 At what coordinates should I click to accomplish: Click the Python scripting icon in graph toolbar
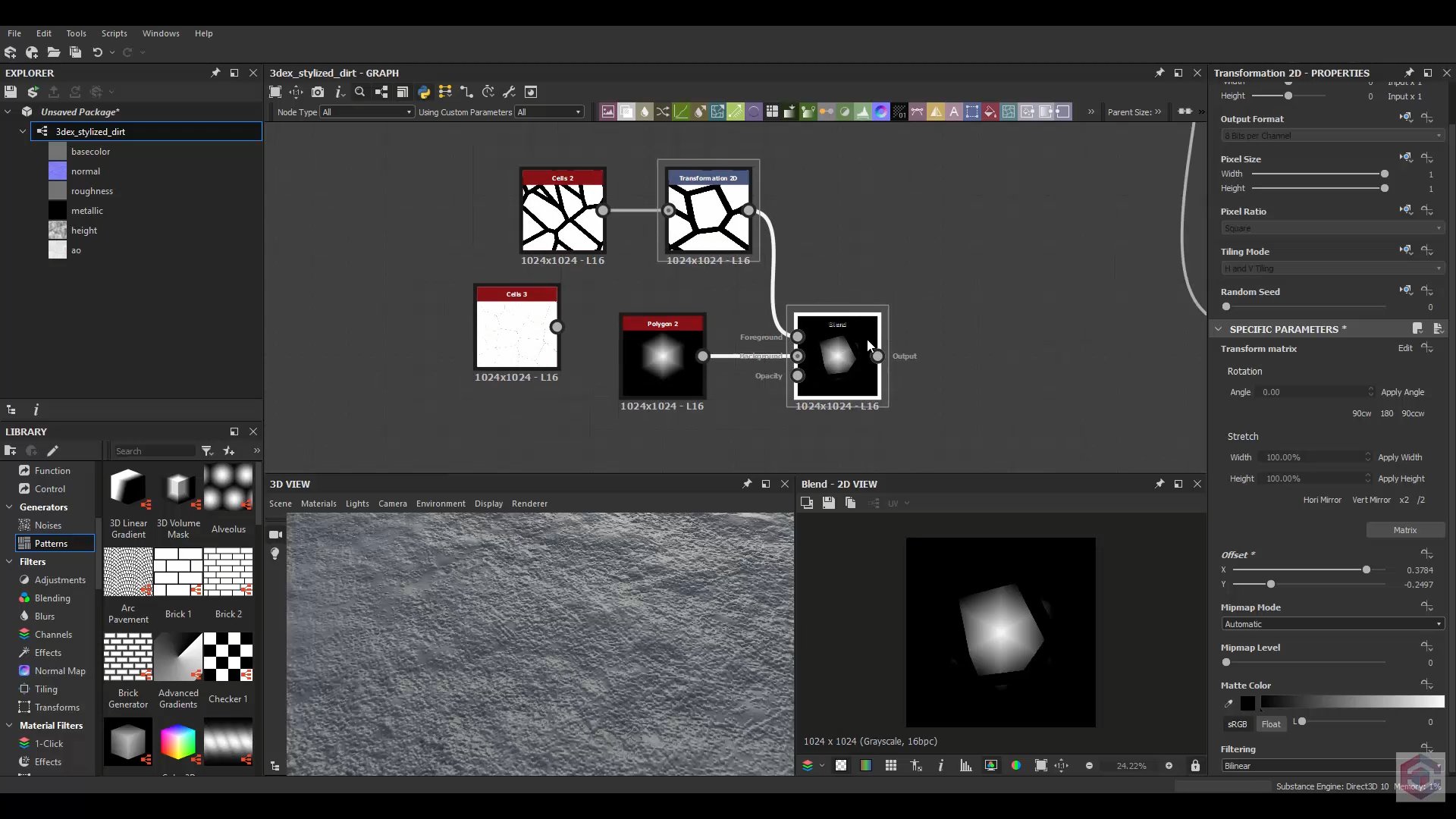[424, 92]
